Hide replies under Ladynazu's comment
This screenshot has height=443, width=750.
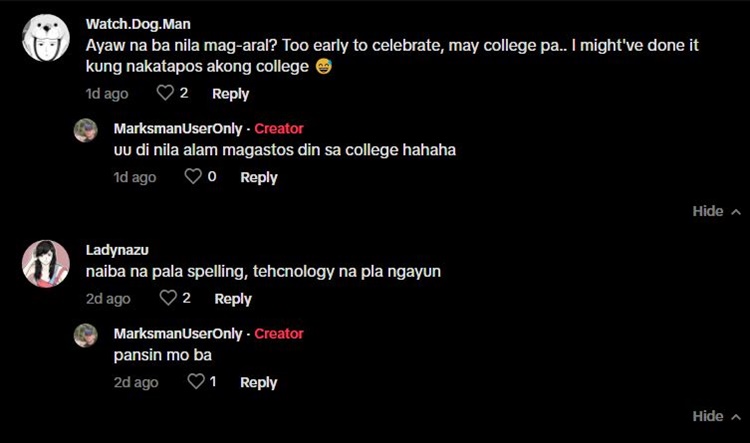click(x=716, y=416)
